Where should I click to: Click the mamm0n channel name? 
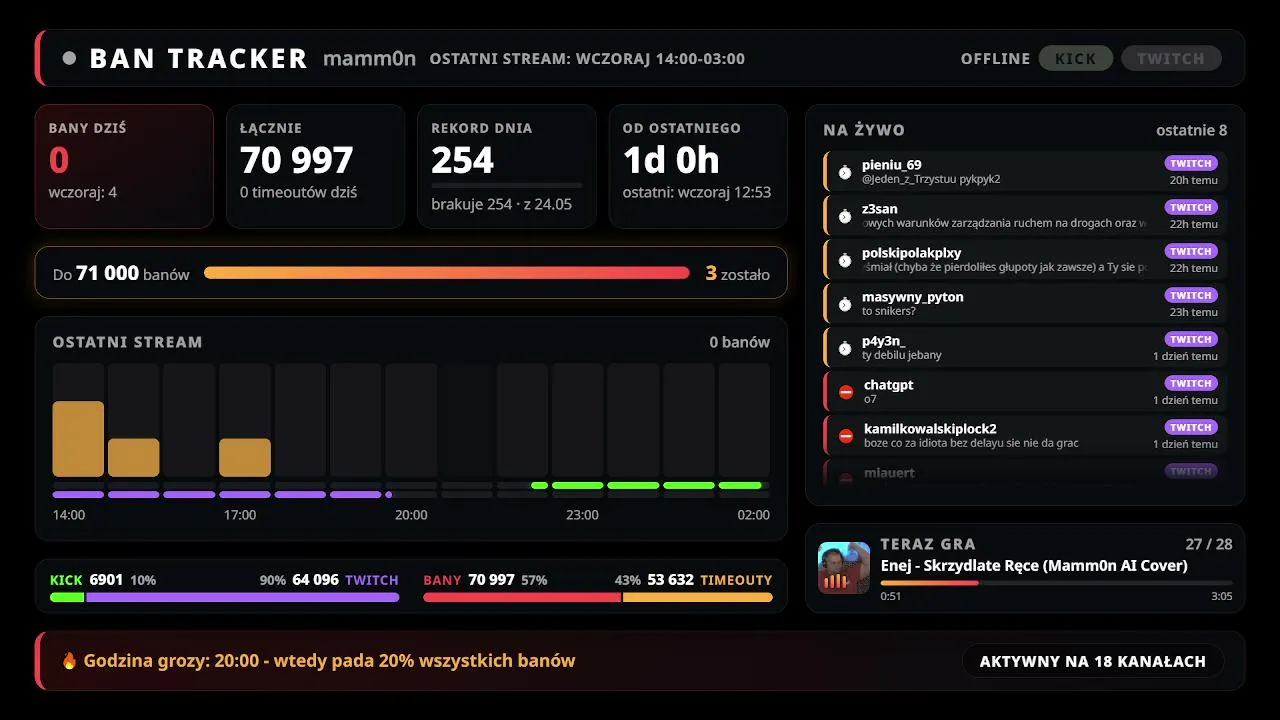coord(369,58)
